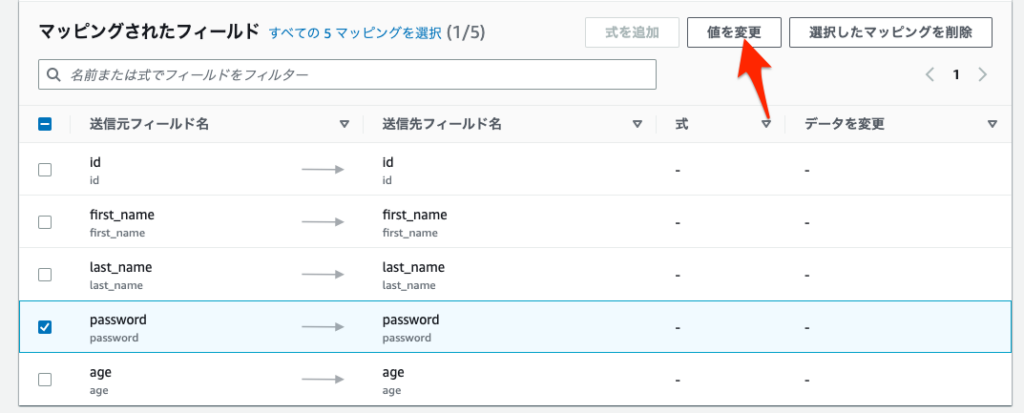The width and height of the screenshot is (1024, 413).
Task: Toggle the select-all header checkbox
Action: (45, 124)
